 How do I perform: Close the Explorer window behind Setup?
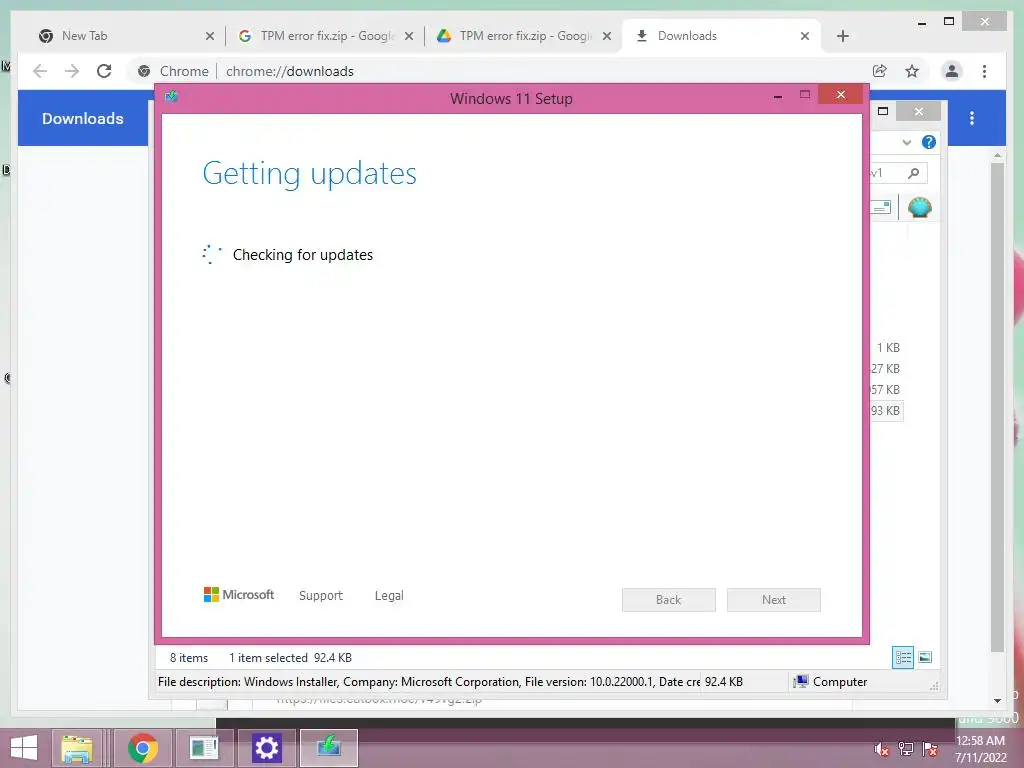[919, 111]
